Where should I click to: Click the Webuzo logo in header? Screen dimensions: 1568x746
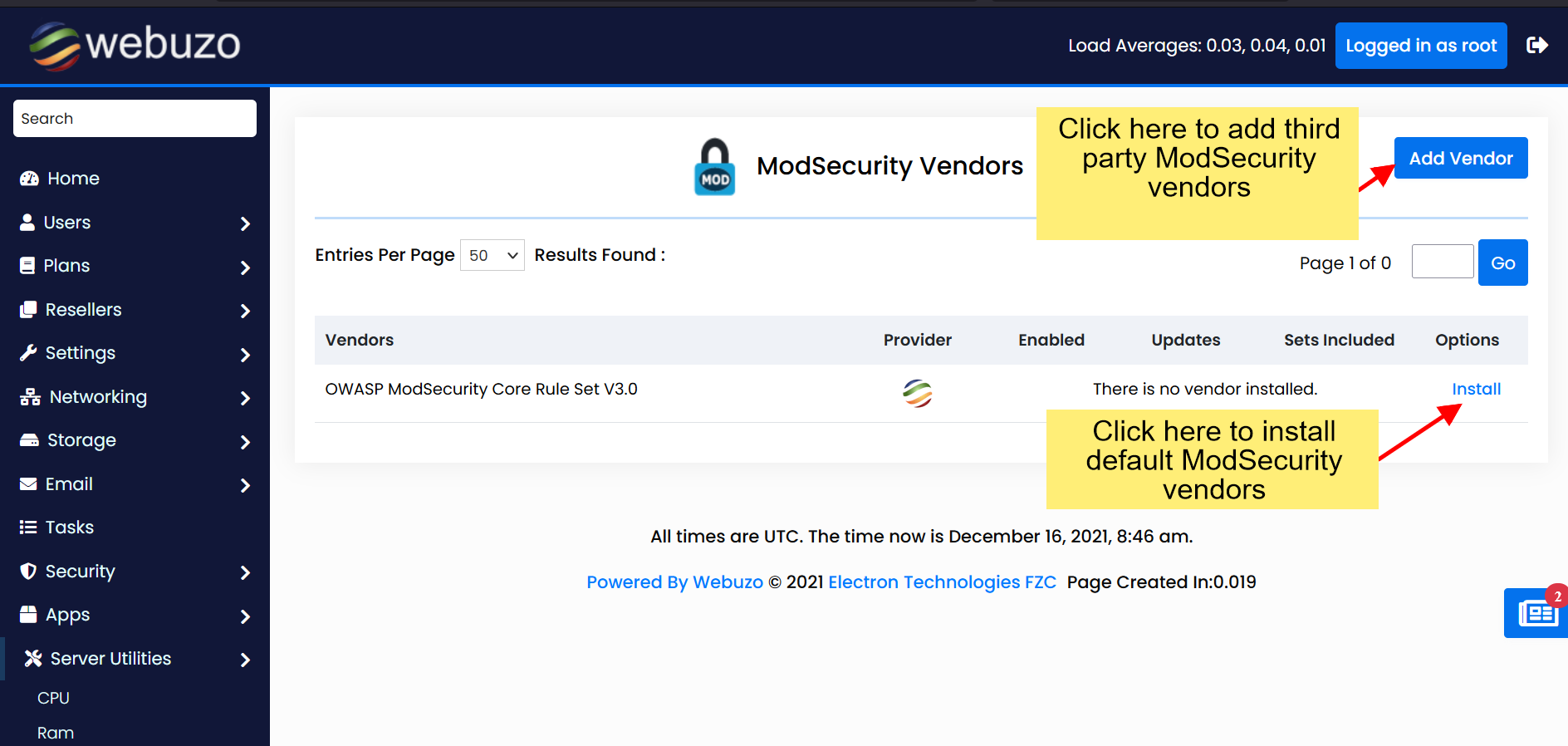pyautogui.click(x=135, y=45)
